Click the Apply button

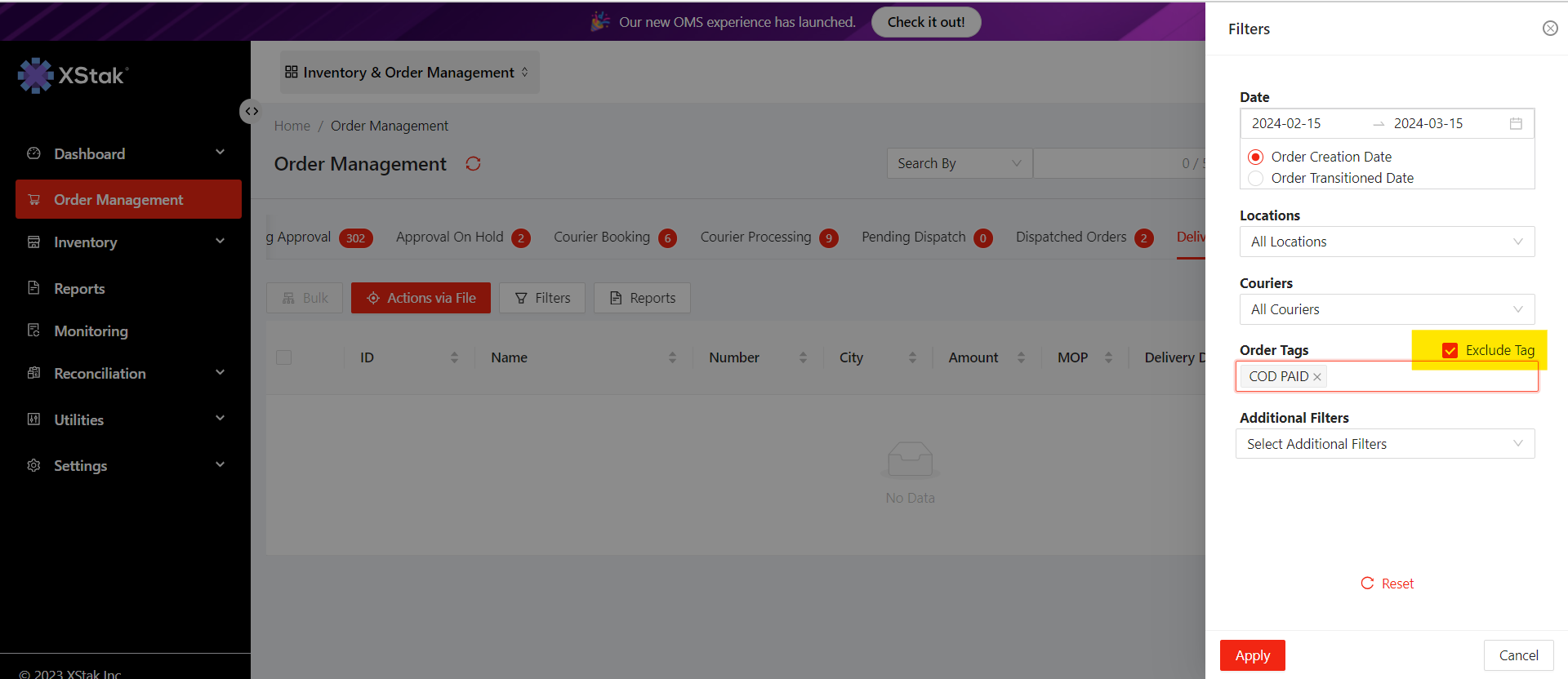click(1252, 655)
